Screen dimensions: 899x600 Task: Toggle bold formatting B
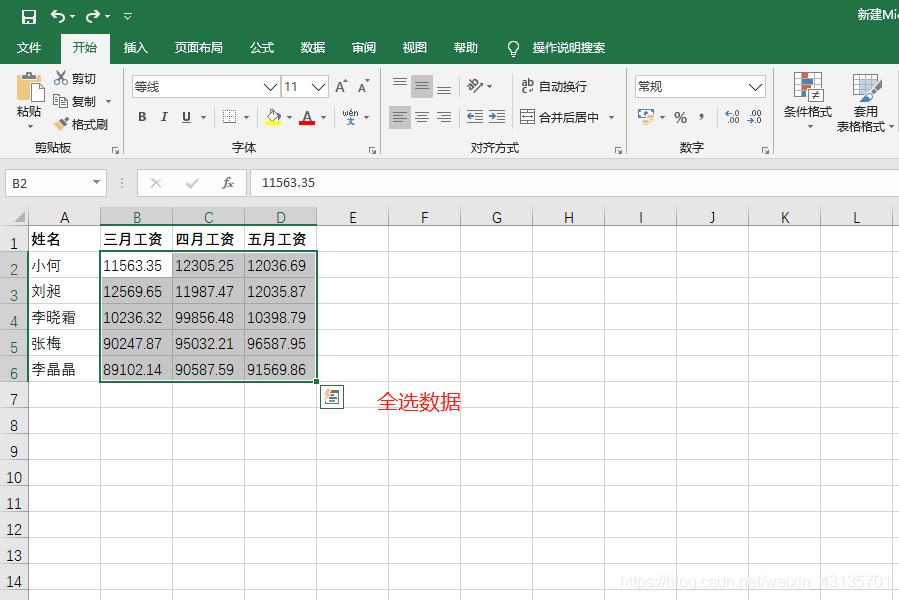pos(142,117)
